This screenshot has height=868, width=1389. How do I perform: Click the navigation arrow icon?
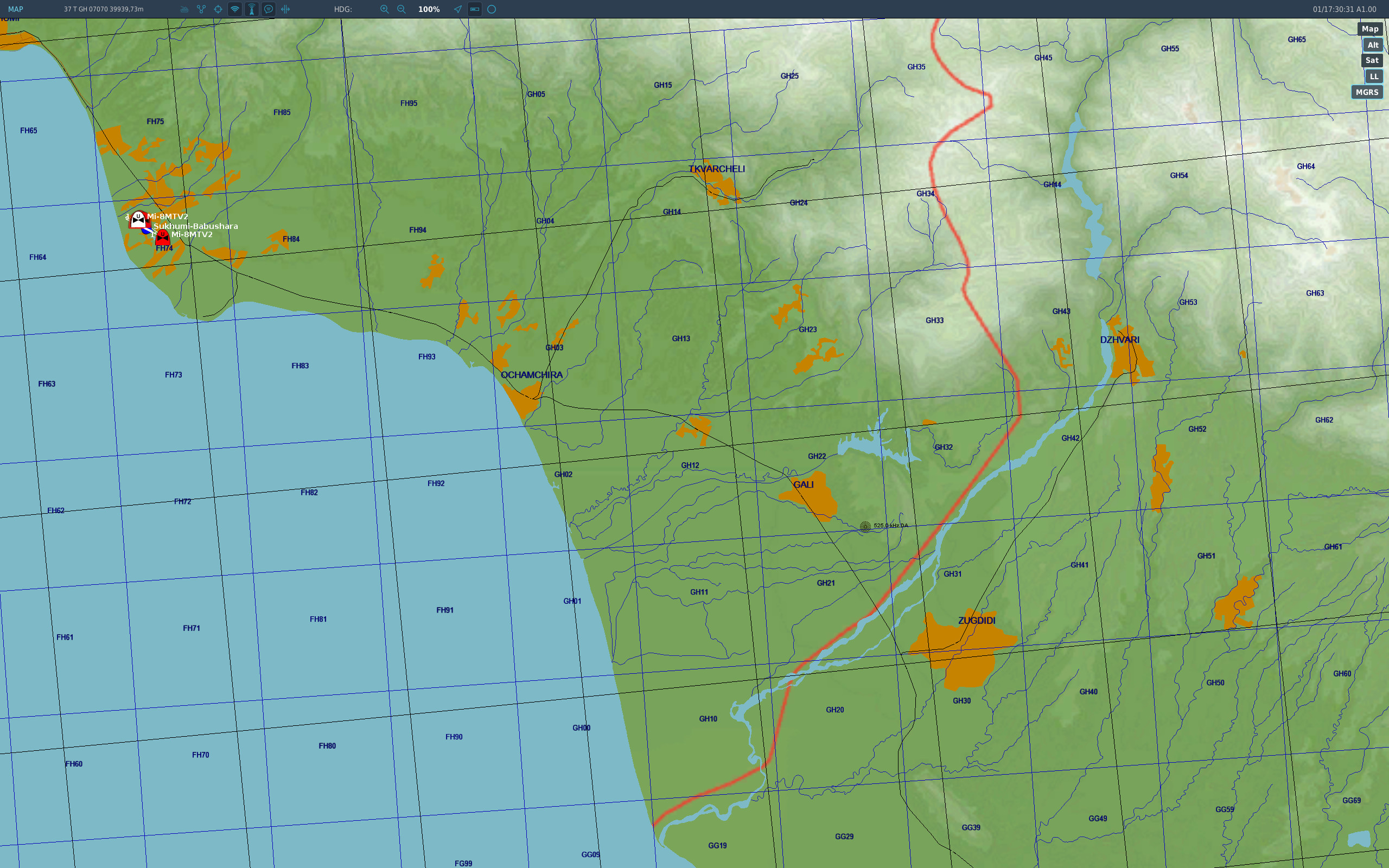tap(457, 9)
